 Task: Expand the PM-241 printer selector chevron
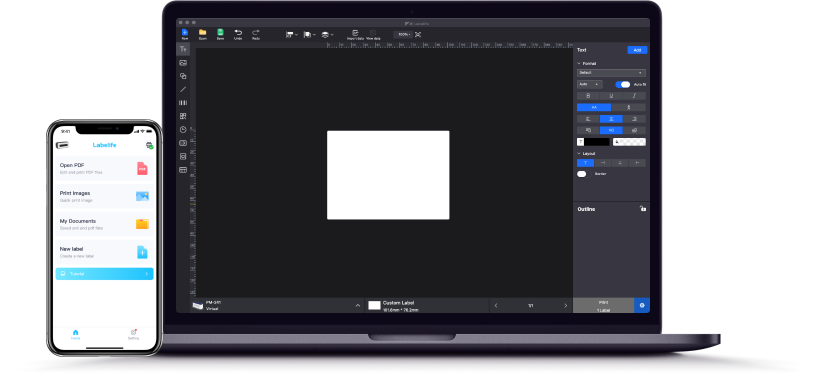[x=358, y=306]
